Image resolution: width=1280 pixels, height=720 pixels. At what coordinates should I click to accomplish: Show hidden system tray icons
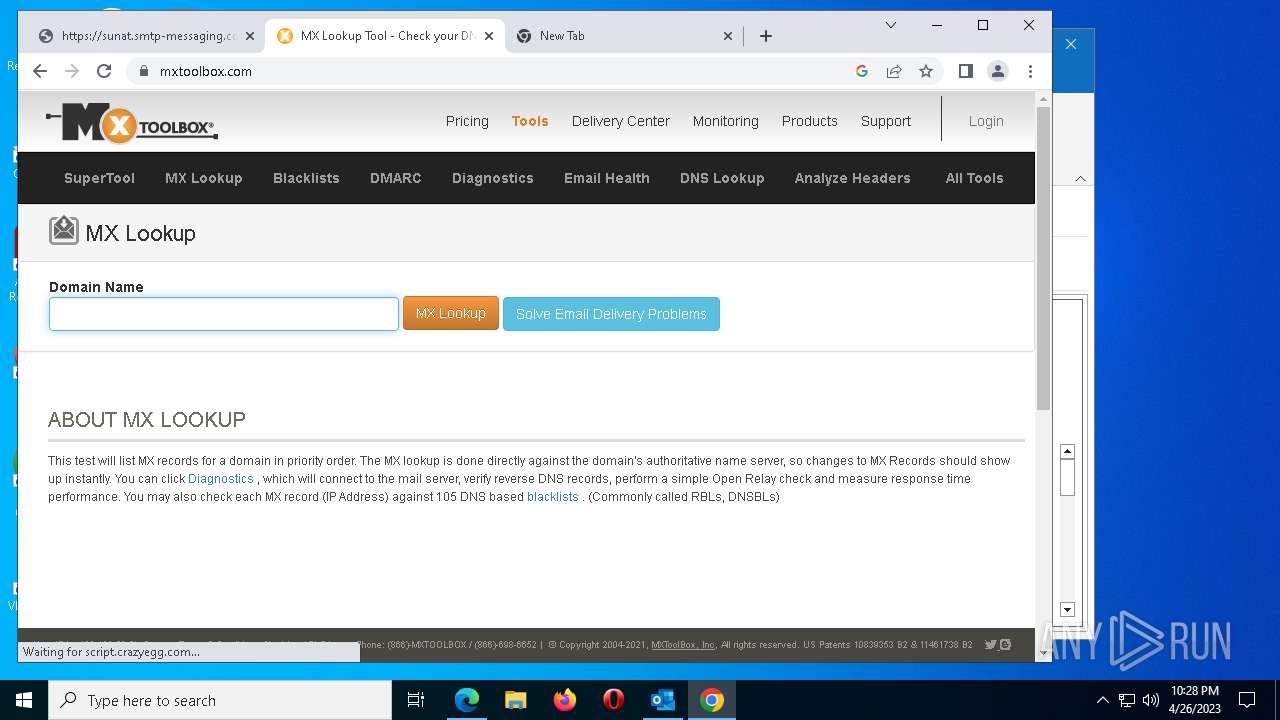coord(1102,700)
